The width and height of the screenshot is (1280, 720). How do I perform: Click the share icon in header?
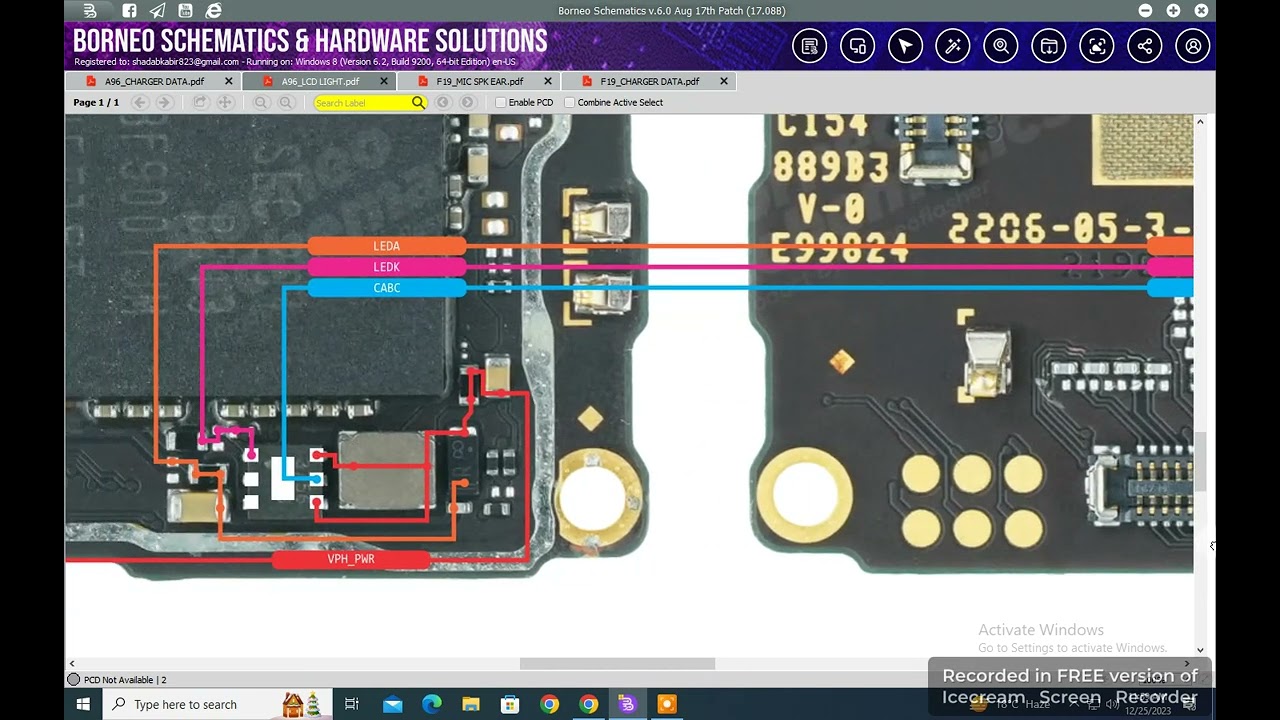pos(1145,46)
